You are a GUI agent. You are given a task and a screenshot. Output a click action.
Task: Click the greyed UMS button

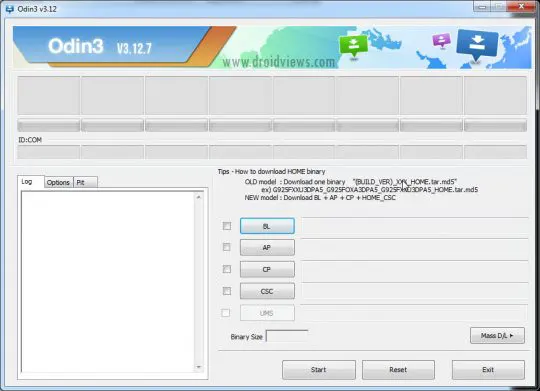pyautogui.click(x=267, y=313)
